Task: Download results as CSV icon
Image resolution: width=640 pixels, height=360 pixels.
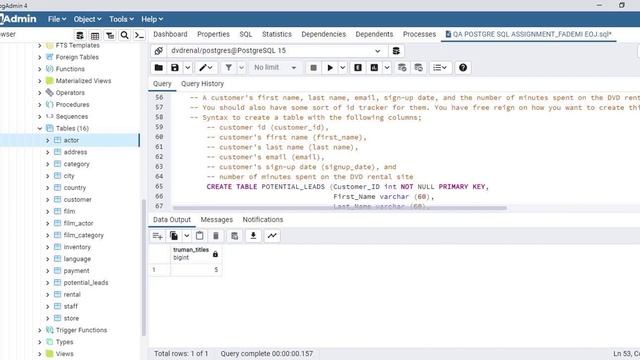Action: (253, 236)
